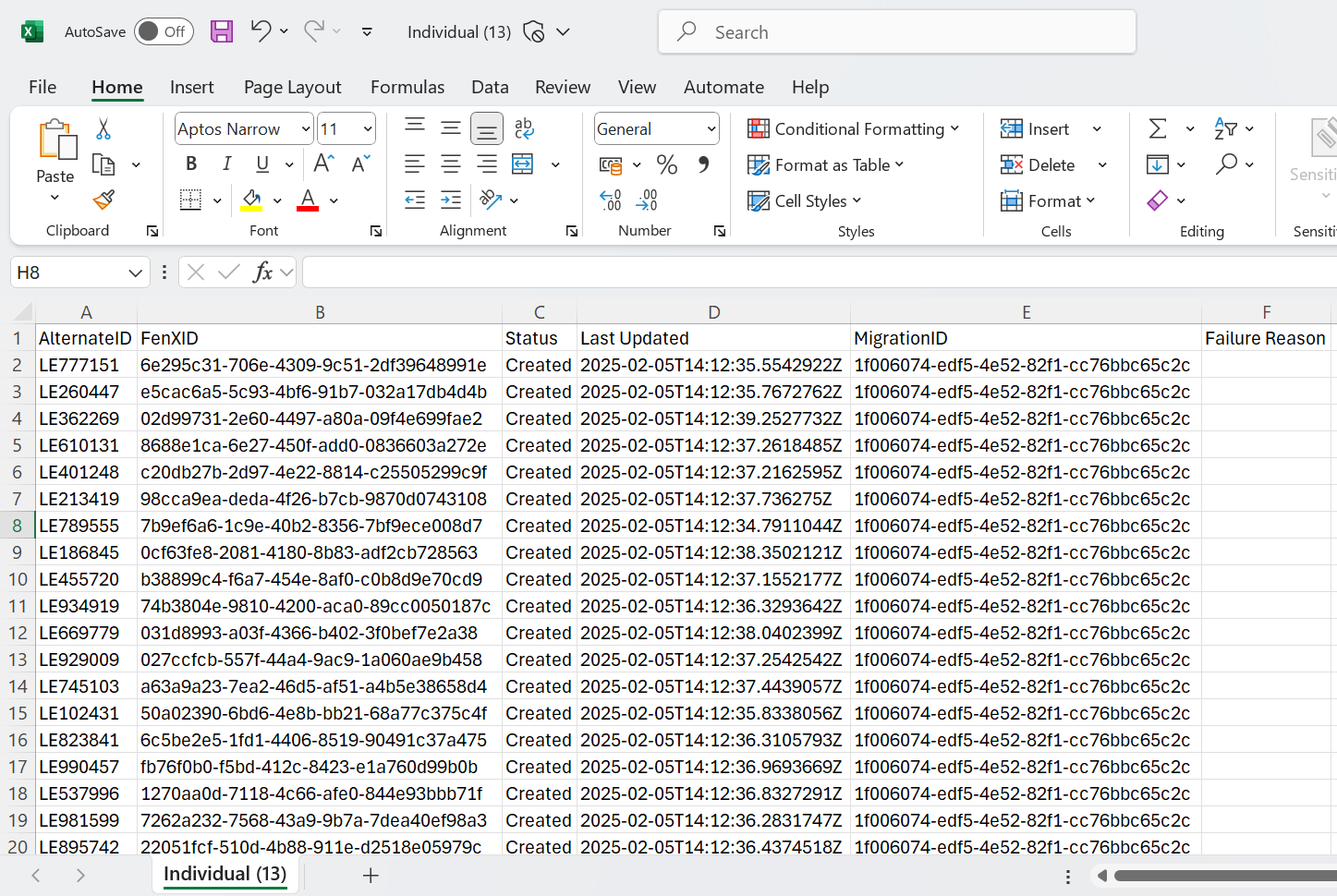Open the Aptos Narrow font name dropdown

click(306, 129)
